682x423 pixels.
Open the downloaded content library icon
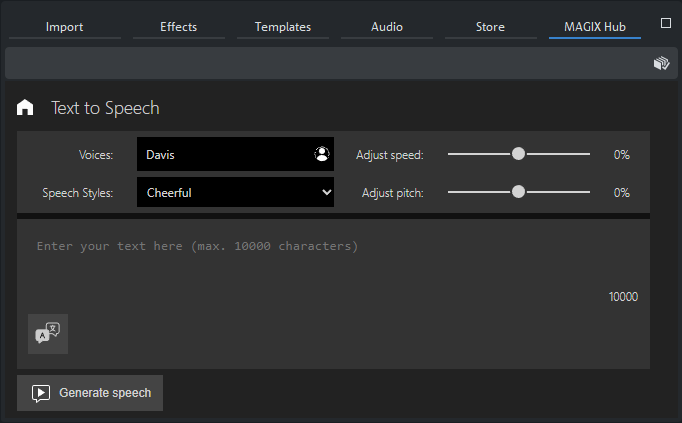pos(661,63)
